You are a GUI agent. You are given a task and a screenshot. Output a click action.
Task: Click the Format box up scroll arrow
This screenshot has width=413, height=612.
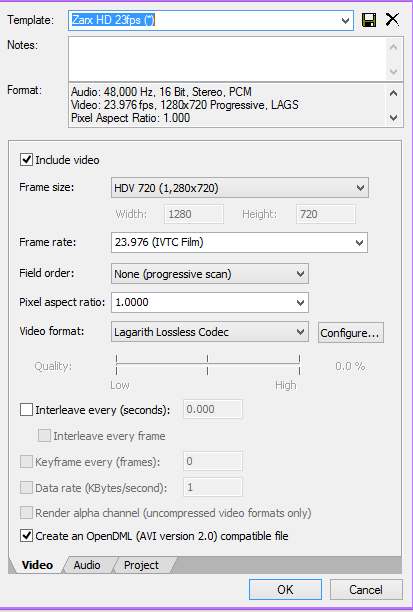pos(393,93)
